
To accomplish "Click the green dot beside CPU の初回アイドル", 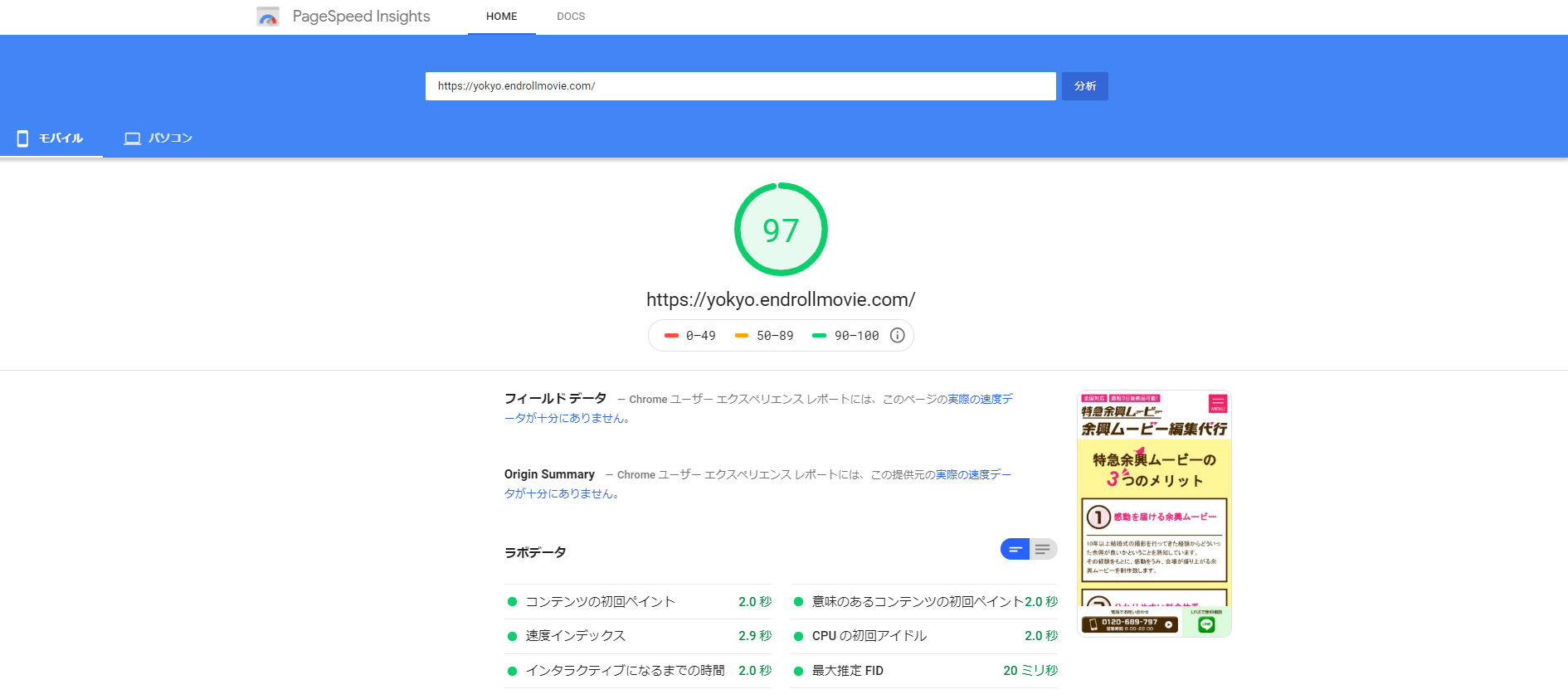I will [798, 637].
